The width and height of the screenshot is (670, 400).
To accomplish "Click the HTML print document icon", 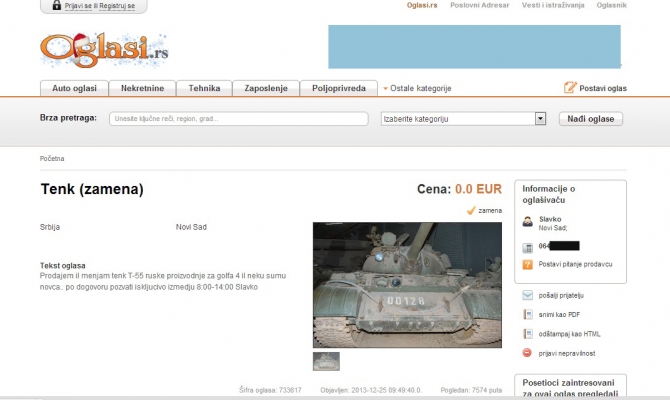I will point(527,334).
